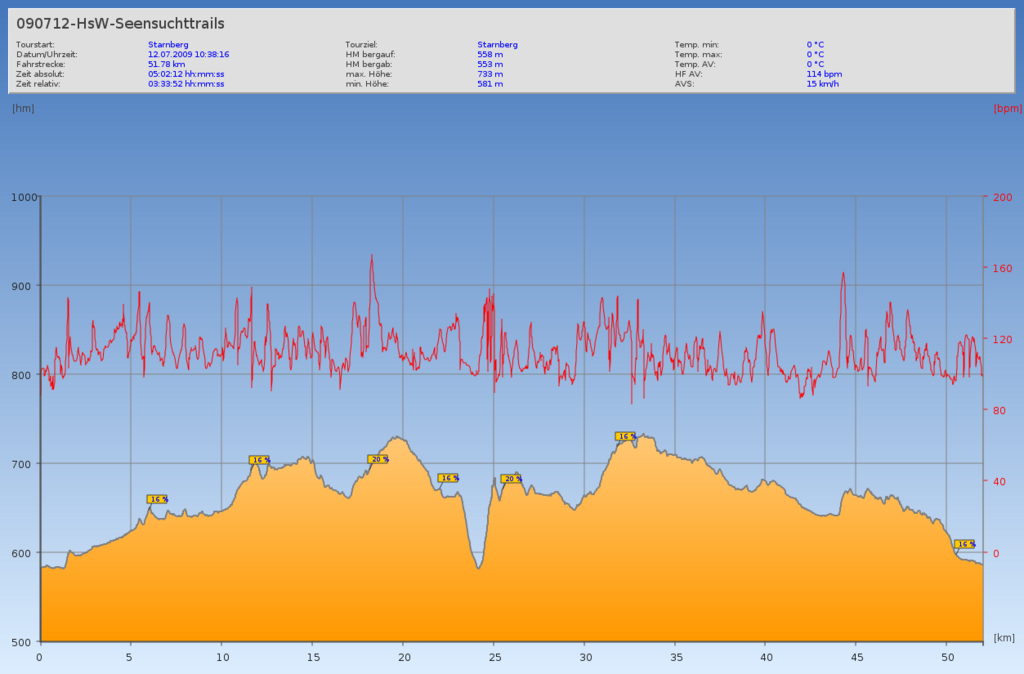Click the Zeit relativ: label
The image size is (1024, 674).
(x=38, y=84)
